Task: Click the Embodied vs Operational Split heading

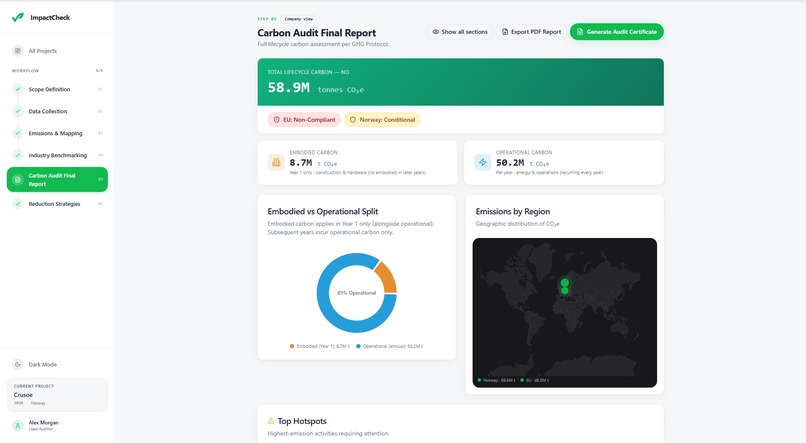Action: (x=323, y=211)
